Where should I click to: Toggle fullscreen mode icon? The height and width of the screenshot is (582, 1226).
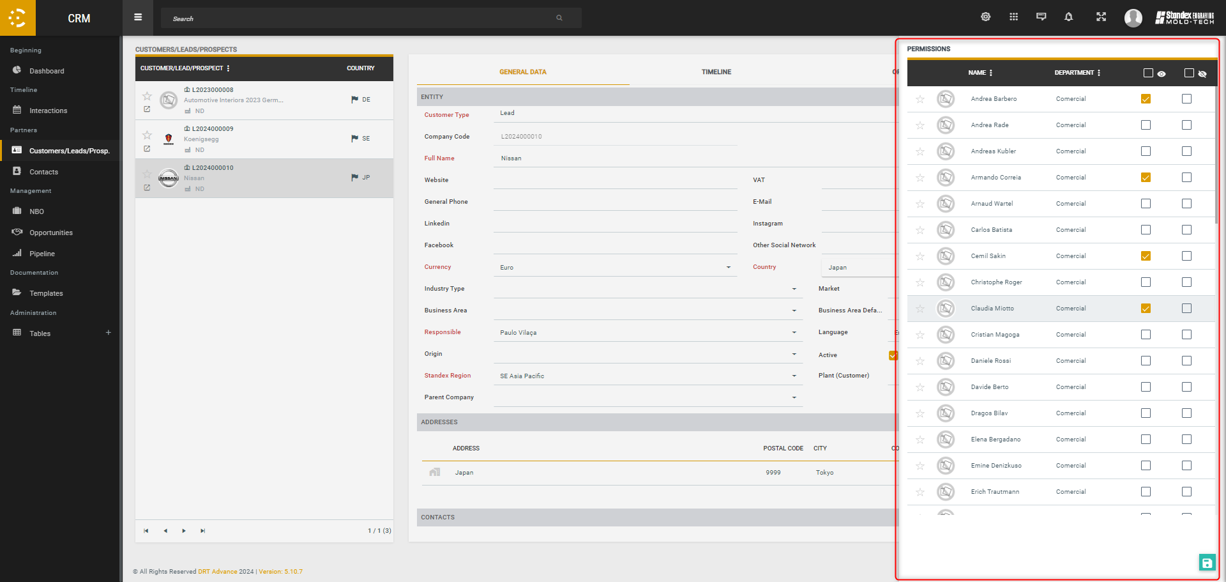coord(1101,17)
